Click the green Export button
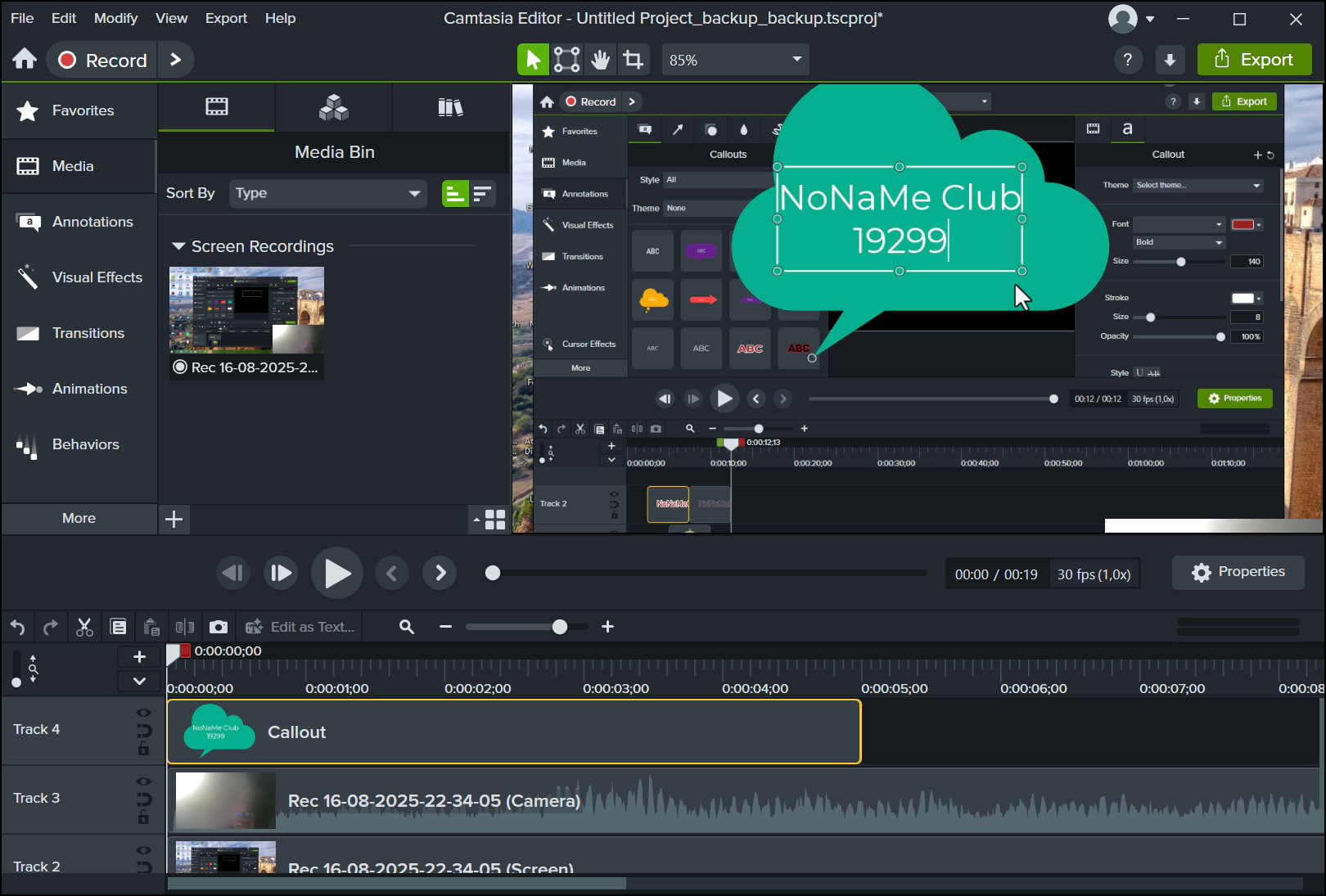Viewport: 1326px width, 896px height. click(x=1254, y=60)
